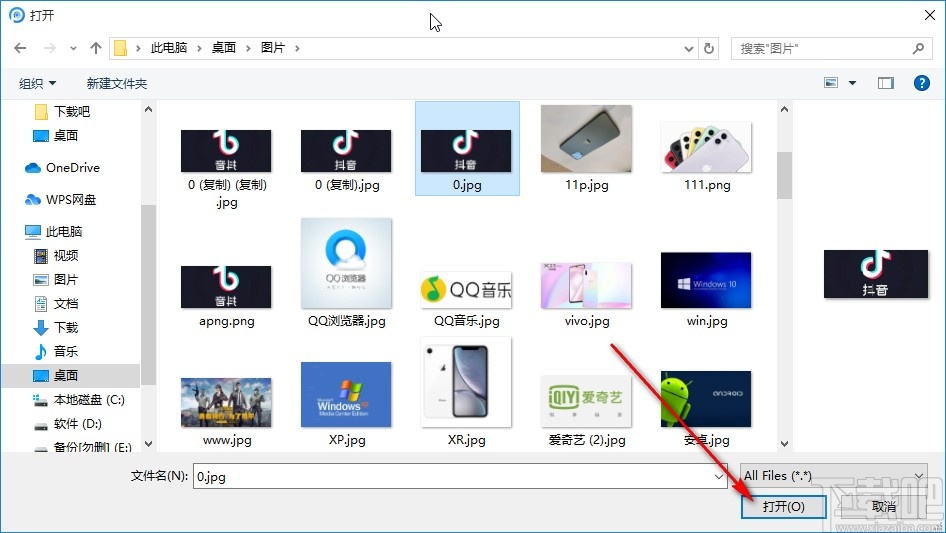Open help with the question mark
The width and height of the screenshot is (946, 533).
(x=922, y=83)
